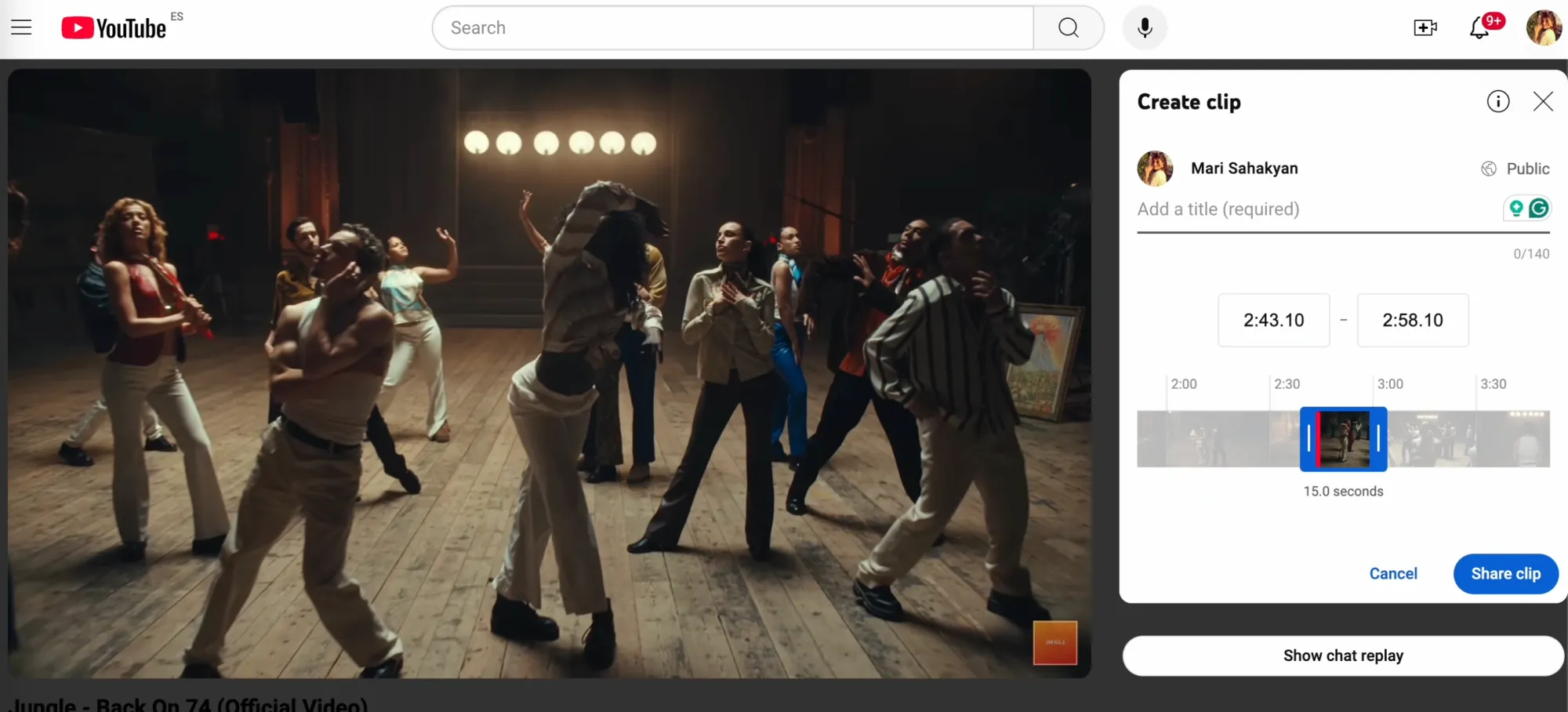Click the YouTube logo
This screenshot has width=1568, height=712.
(113, 27)
